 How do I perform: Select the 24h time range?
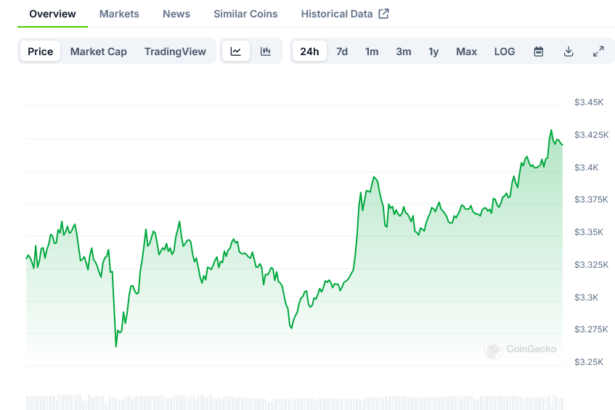(x=309, y=51)
